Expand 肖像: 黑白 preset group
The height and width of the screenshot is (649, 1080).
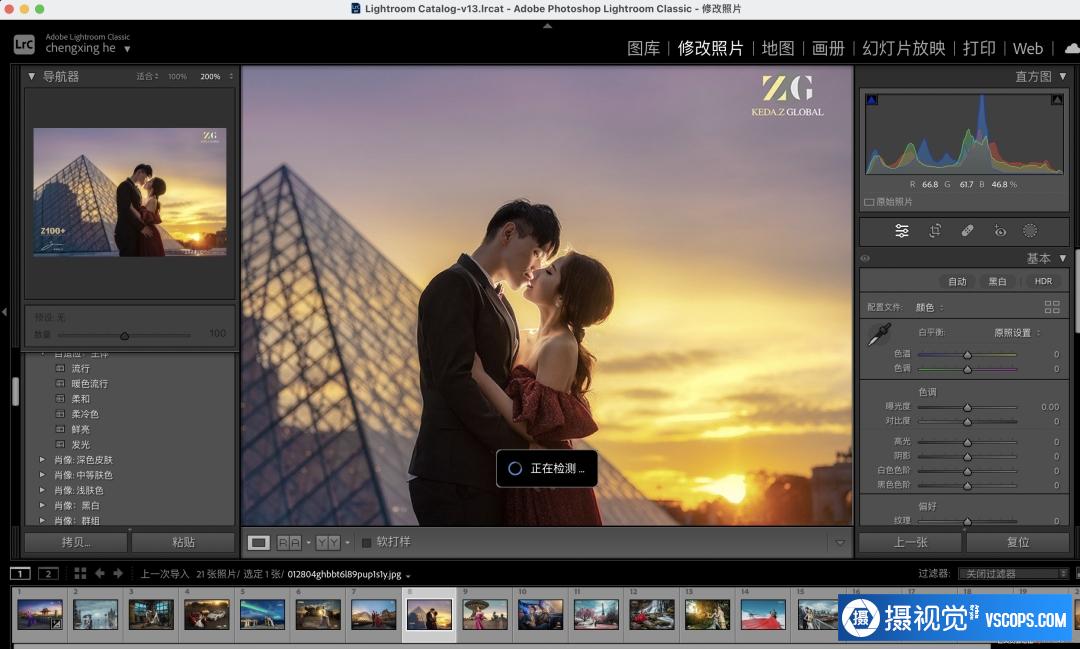tap(42, 505)
